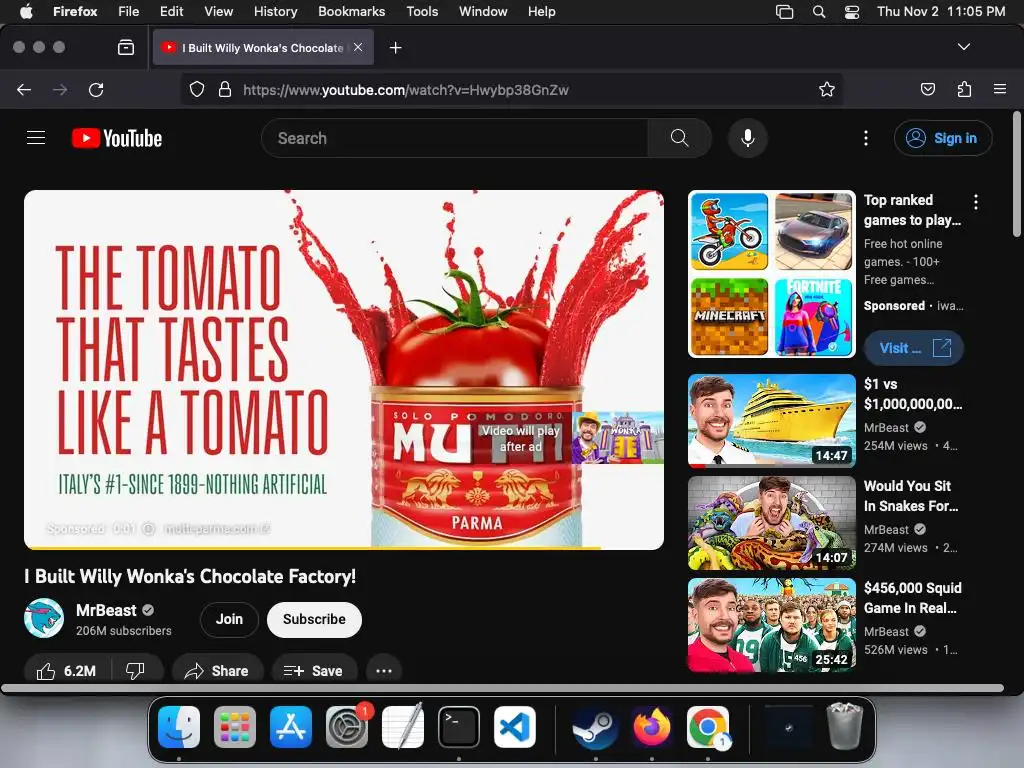Click the menu bar date and time
This screenshot has height=768, width=1024.
940,11
